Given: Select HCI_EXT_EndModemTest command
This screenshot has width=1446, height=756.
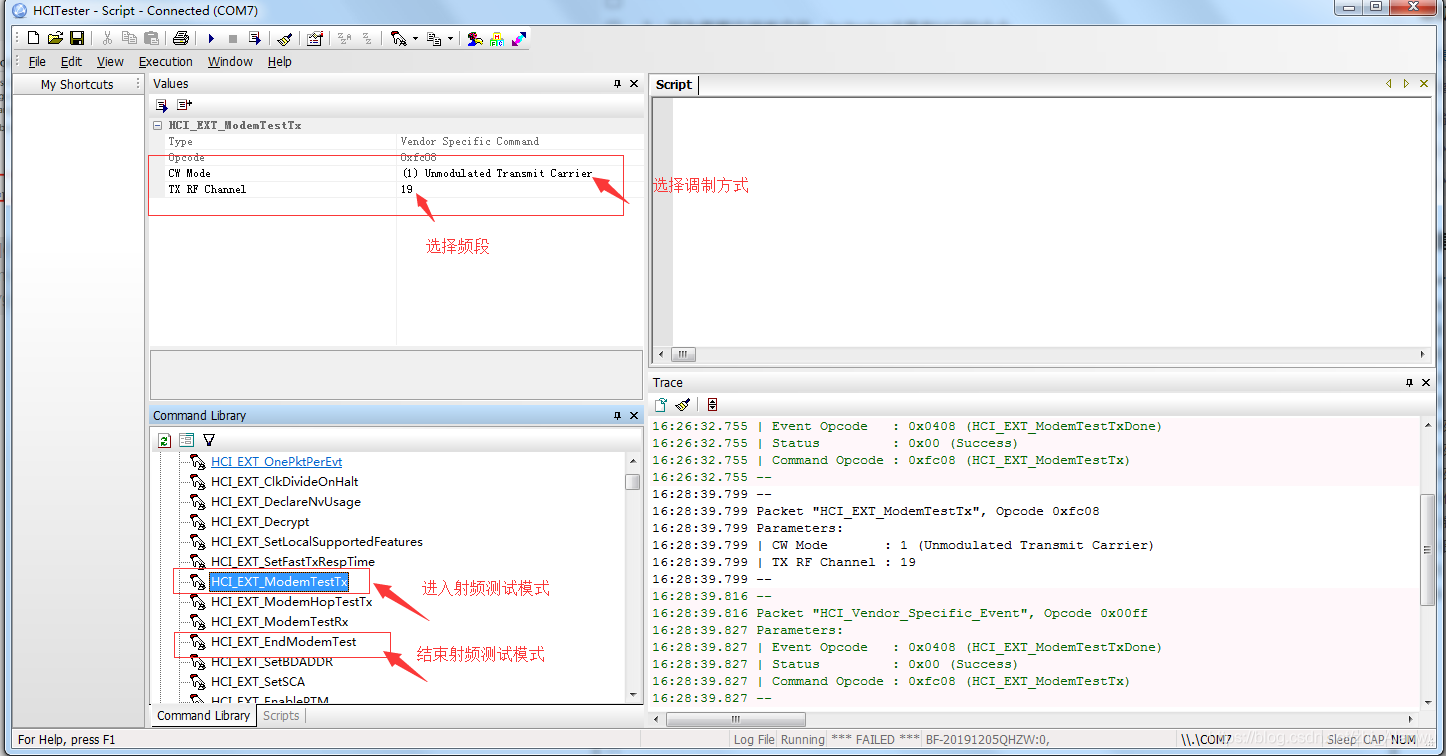Looking at the screenshot, I should 284,642.
